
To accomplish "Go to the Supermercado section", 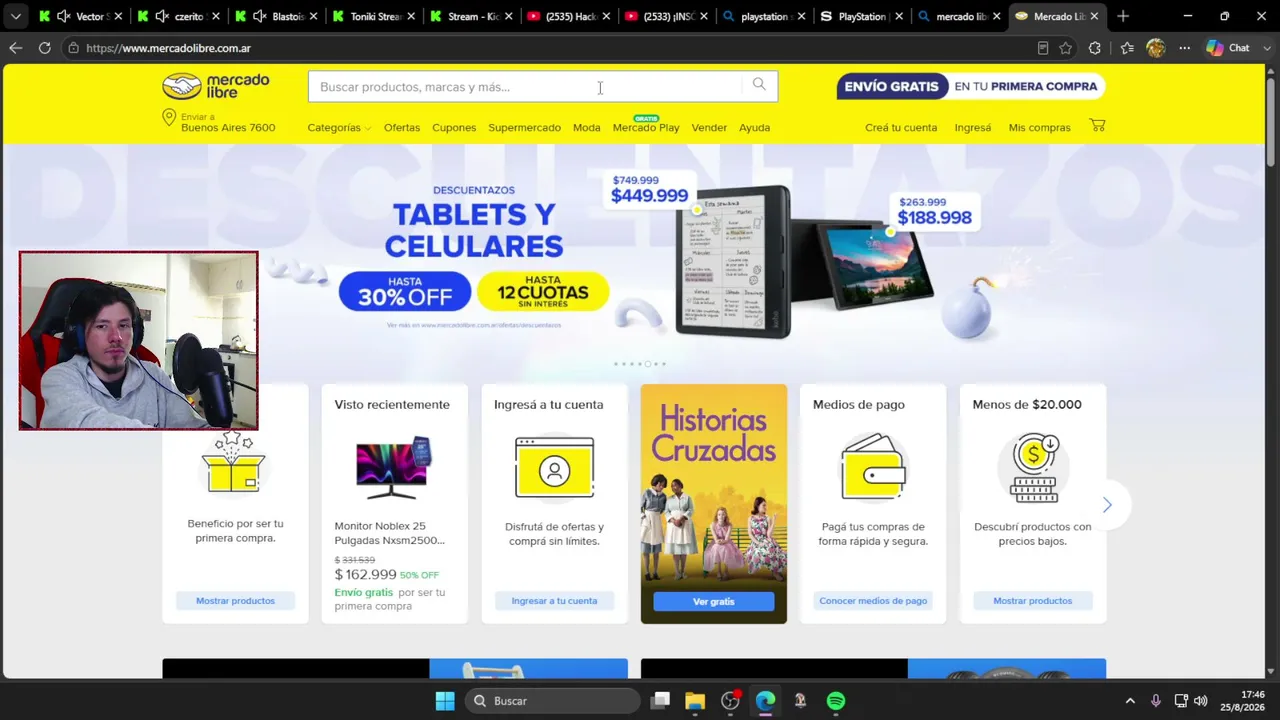I will click(x=524, y=127).
